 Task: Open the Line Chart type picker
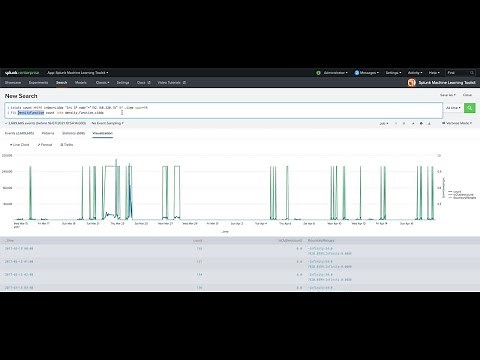click(x=19, y=145)
